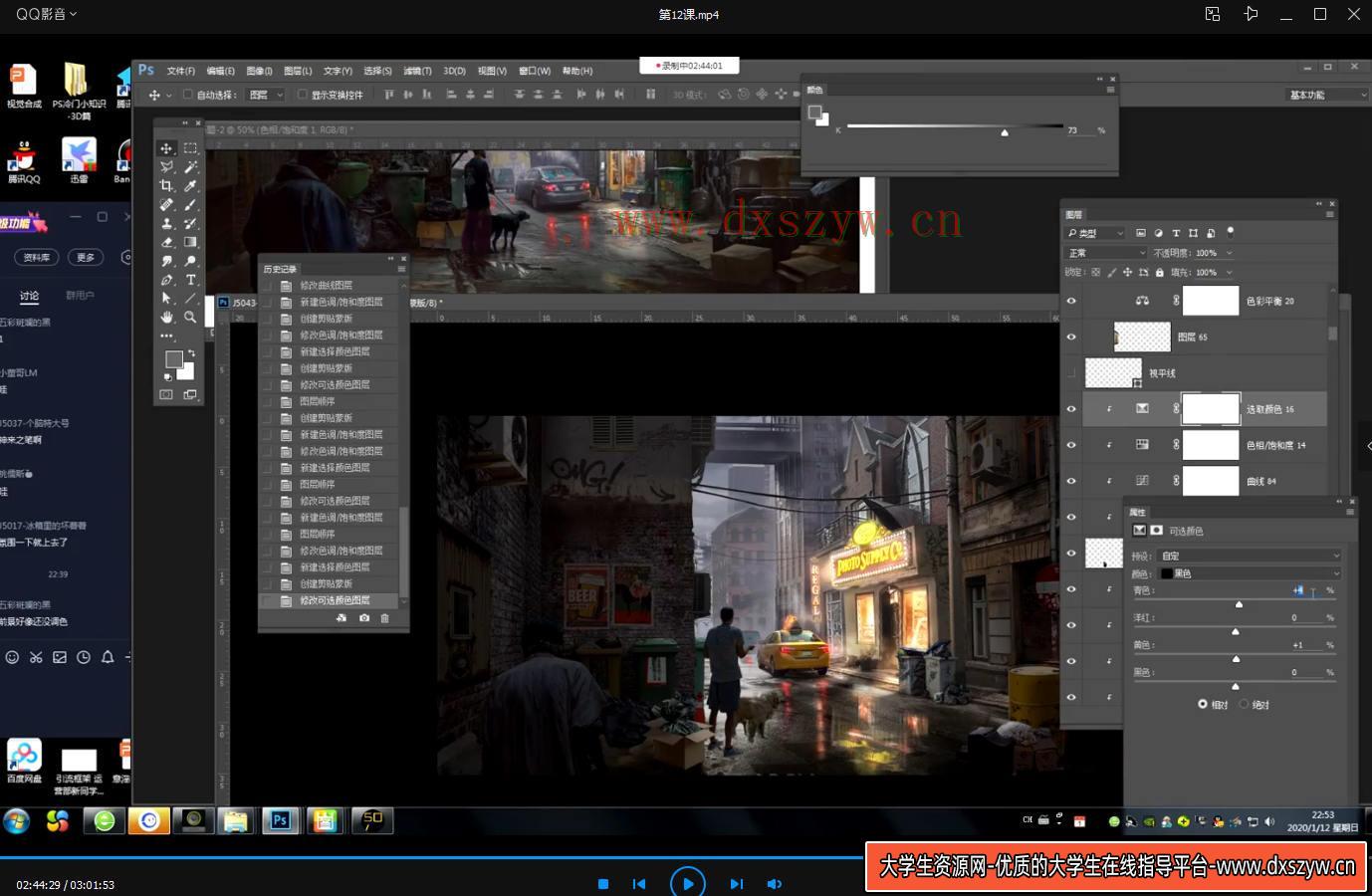
Task: Select the 绝对 radio button
Action: tap(1244, 704)
